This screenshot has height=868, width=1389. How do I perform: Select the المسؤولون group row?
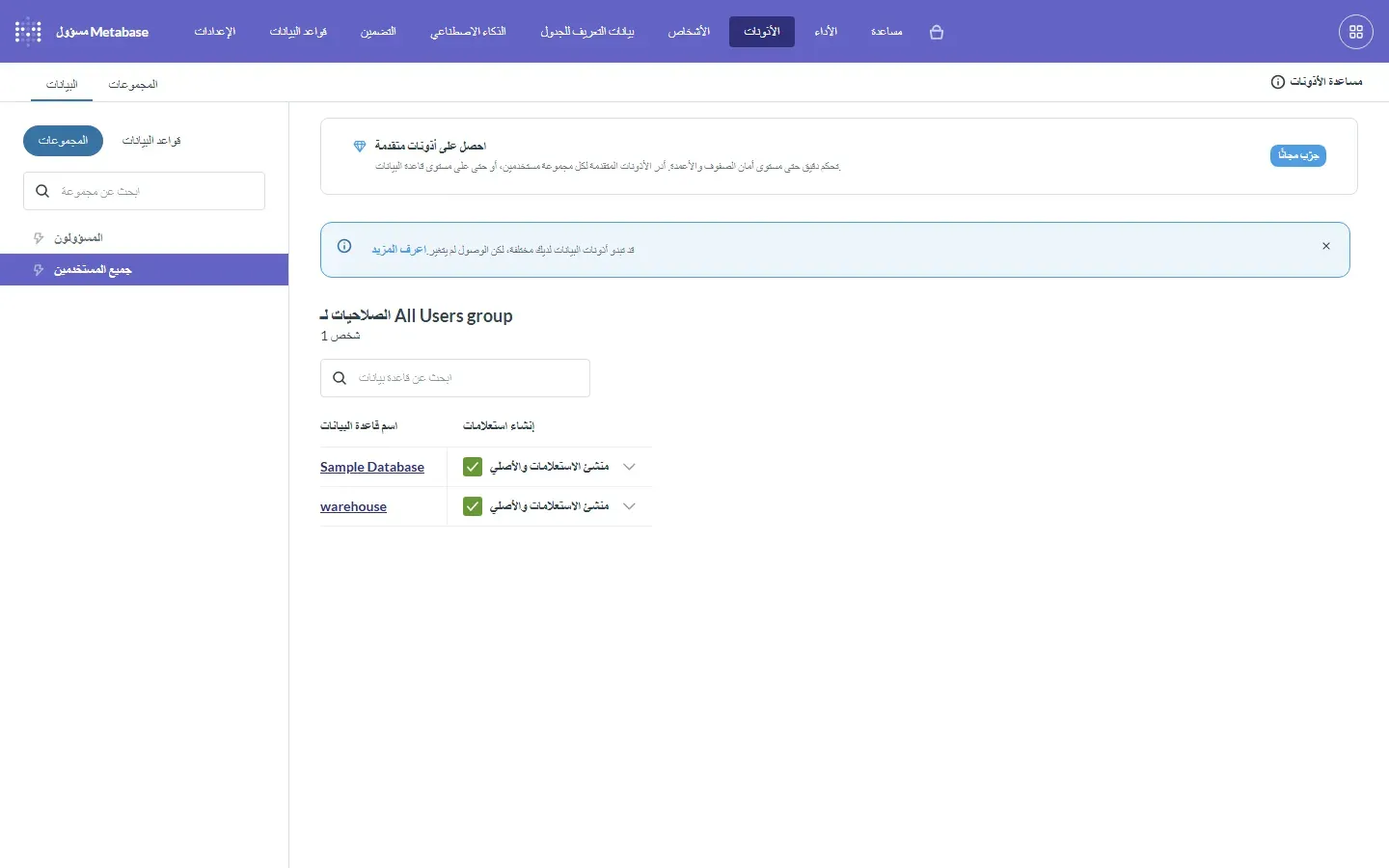pos(145,238)
